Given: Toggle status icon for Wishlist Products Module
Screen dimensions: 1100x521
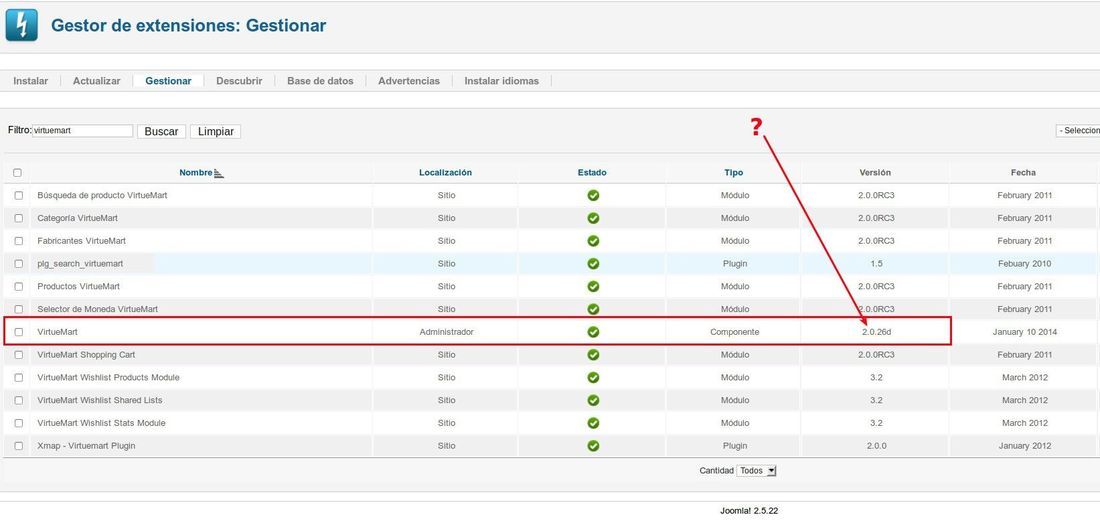Looking at the screenshot, I should pos(593,377).
